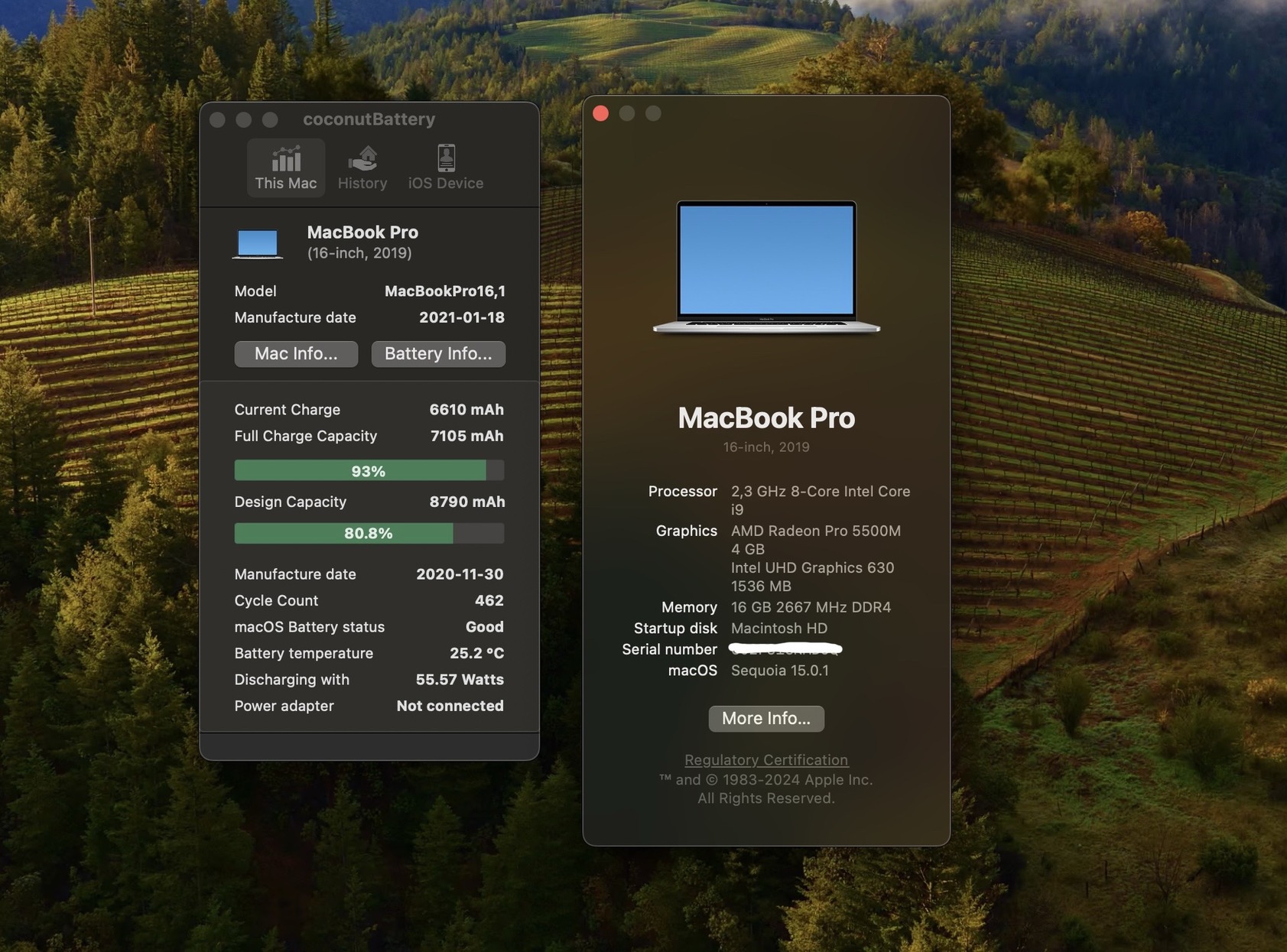Click the Not connected power adapter value
This screenshot has width=1287, height=952.
(x=450, y=706)
